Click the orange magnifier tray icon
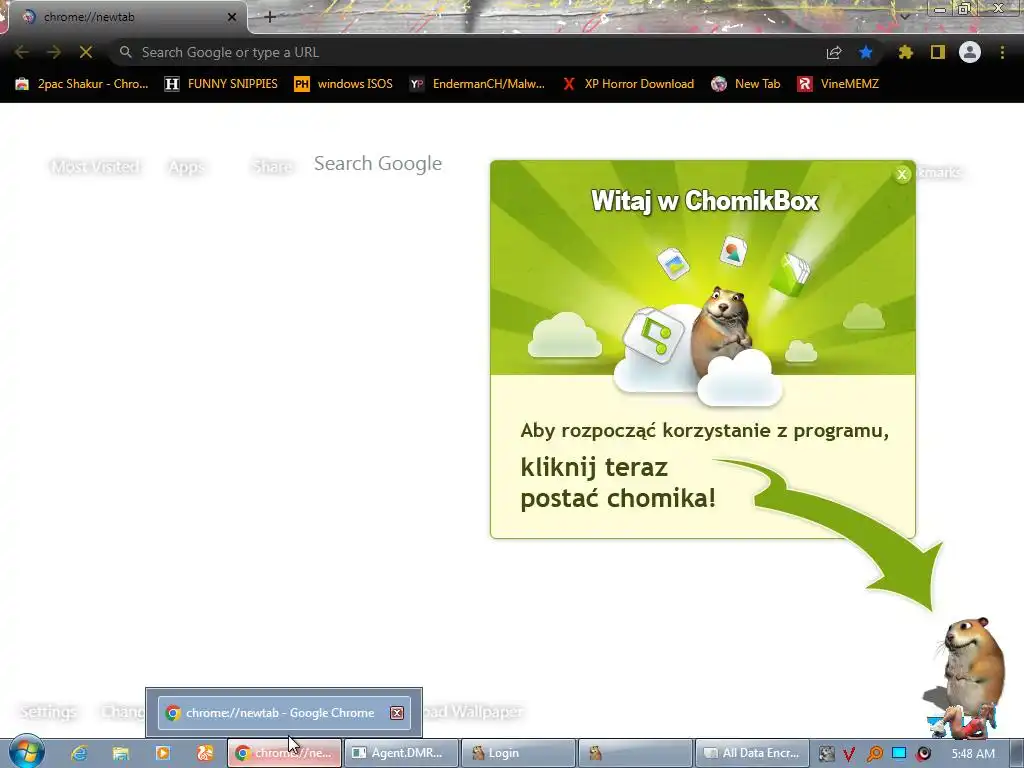 click(x=874, y=754)
